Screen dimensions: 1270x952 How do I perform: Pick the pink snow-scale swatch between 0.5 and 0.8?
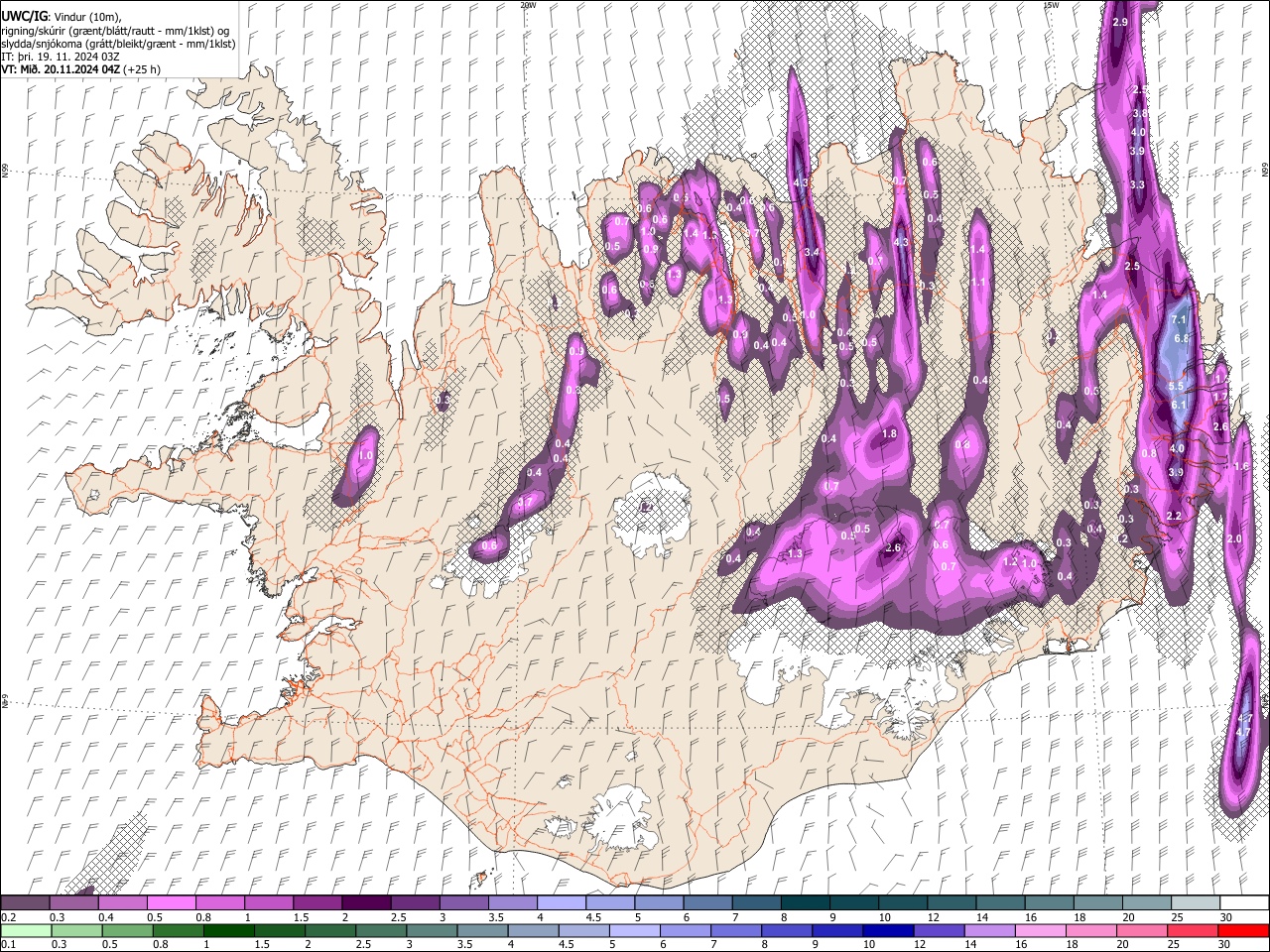[x=171, y=903]
